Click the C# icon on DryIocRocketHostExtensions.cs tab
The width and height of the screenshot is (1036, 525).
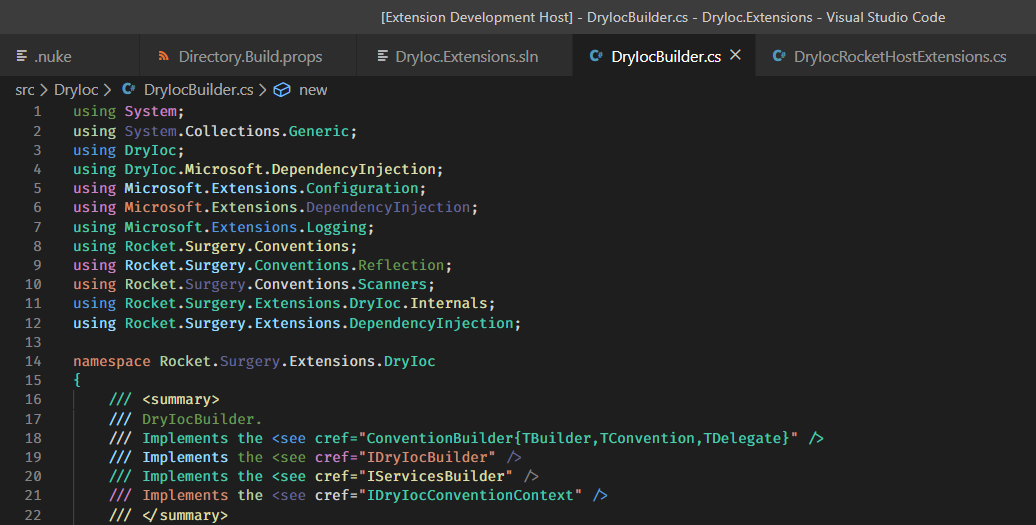(x=779, y=56)
